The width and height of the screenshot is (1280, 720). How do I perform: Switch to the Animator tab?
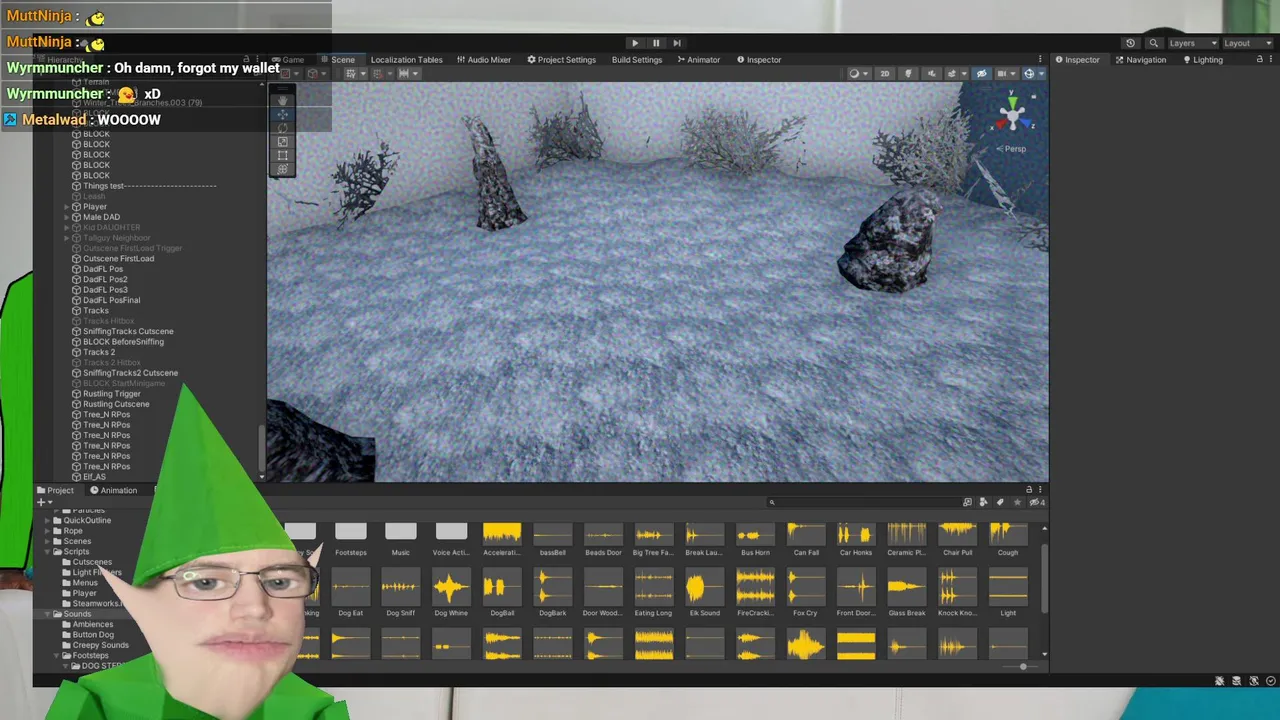pyautogui.click(x=698, y=60)
